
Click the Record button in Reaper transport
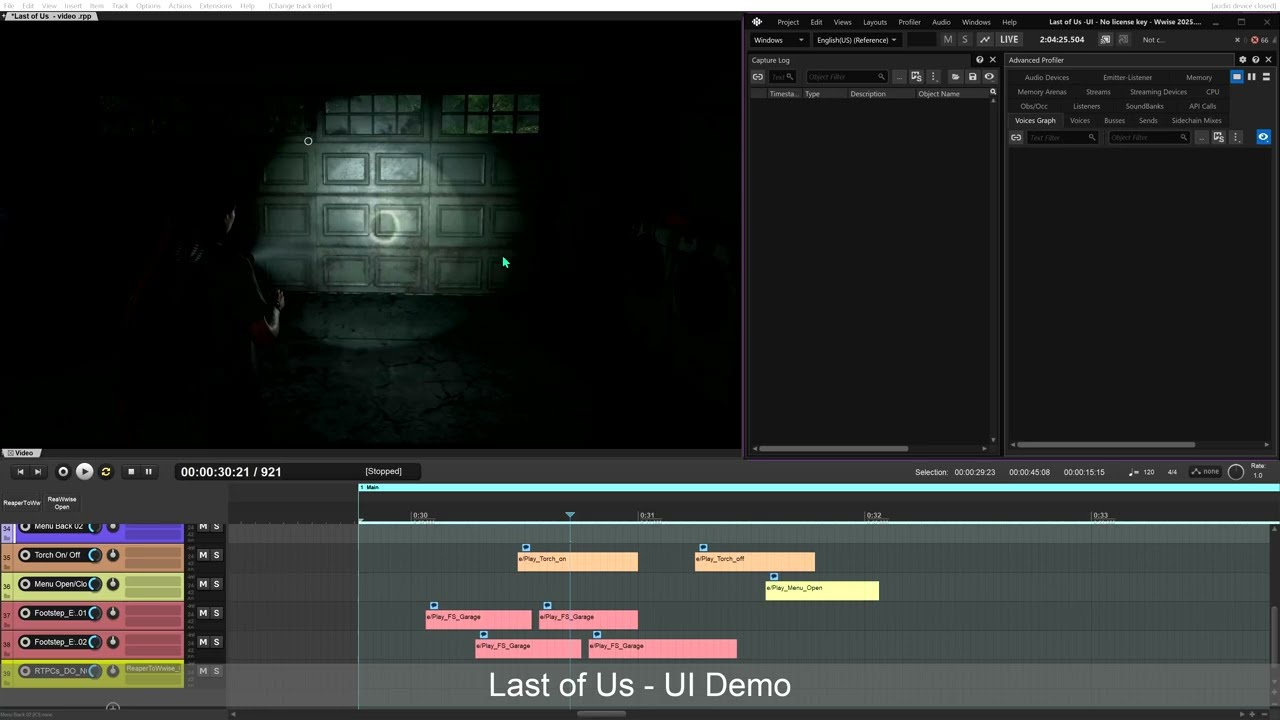pos(63,472)
